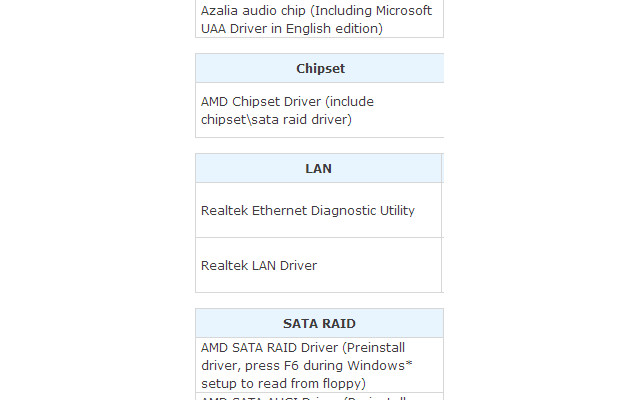Click 'setup to read from floppy' text
This screenshot has width=640, height=400.
[x=283, y=384]
